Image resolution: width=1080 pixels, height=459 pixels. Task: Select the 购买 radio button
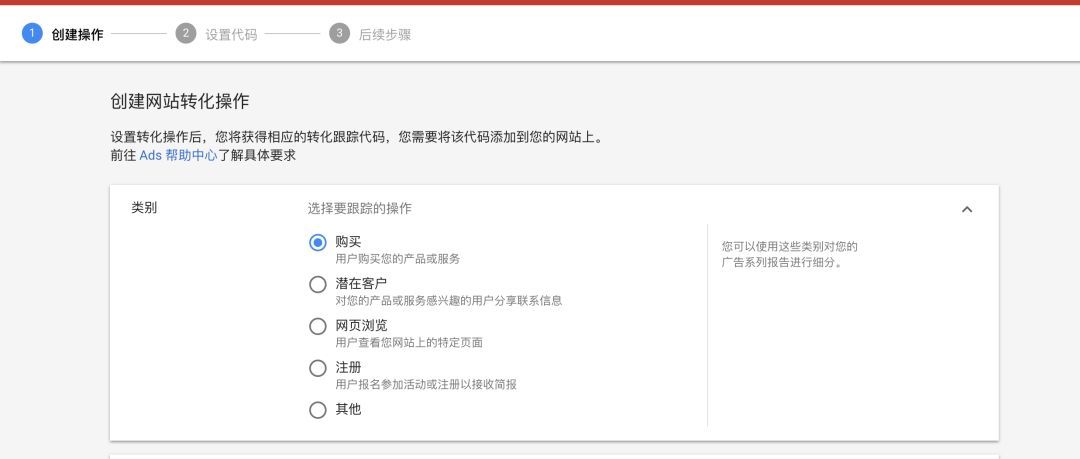tap(318, 243)
